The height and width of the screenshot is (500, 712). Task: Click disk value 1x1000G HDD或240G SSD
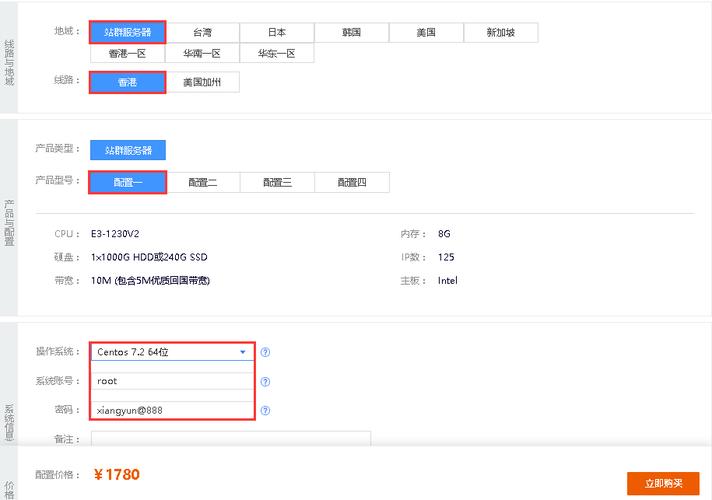pos(149,257)
